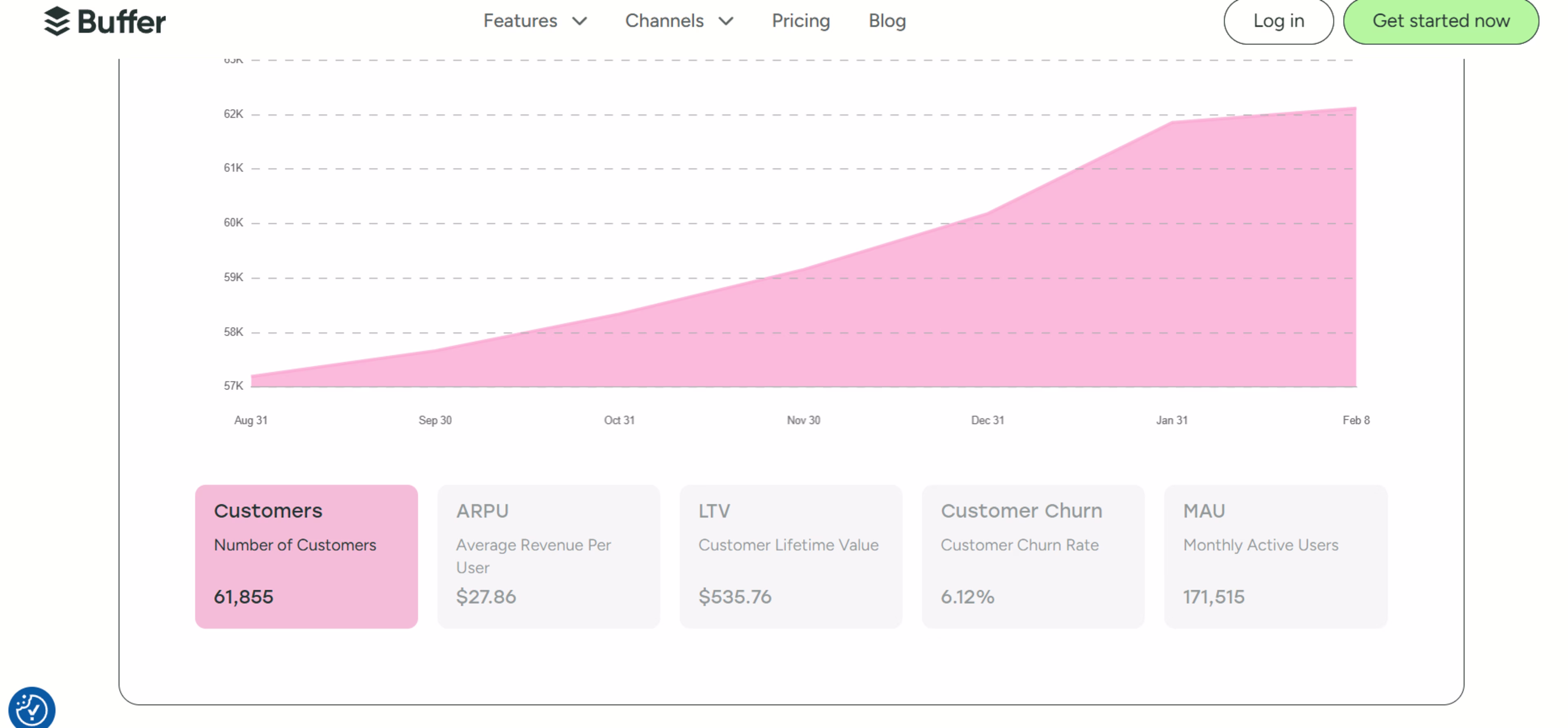Click the Monthly Active Users subtitle
This screenshot has height=728, width=1568.
tap(1261, 545)
